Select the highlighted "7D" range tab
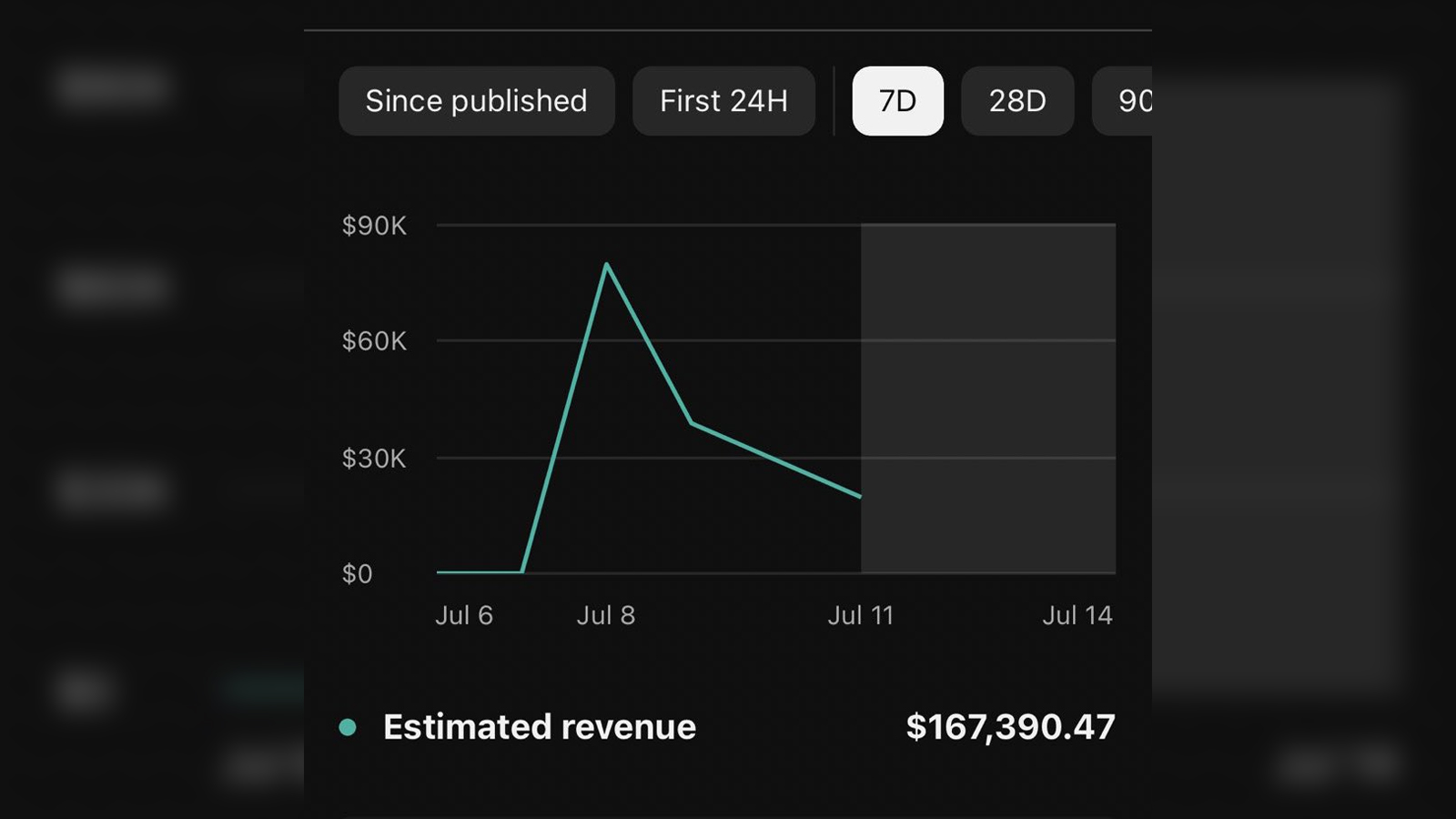 pos(897,101)
